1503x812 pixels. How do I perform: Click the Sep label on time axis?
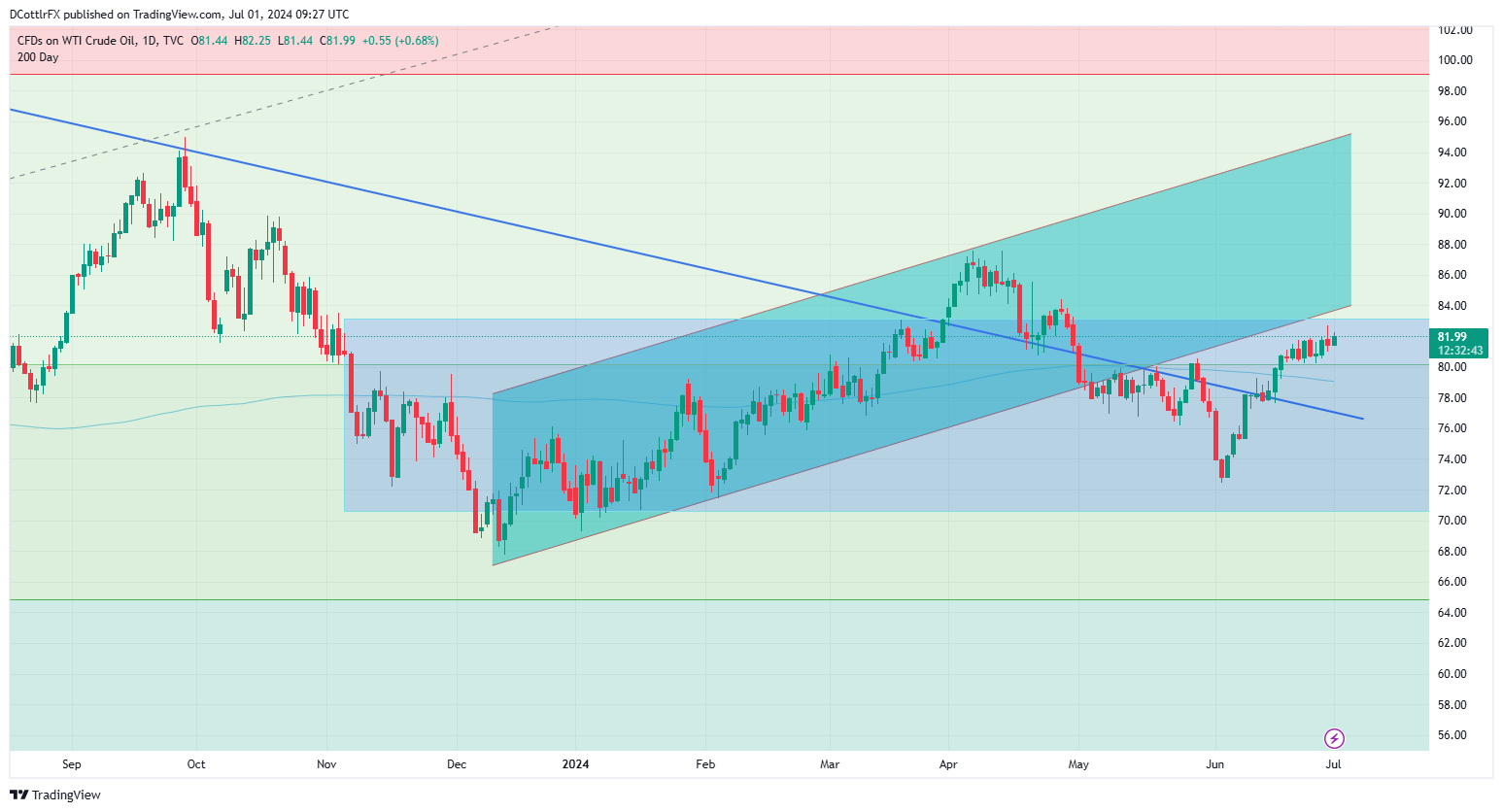[71, 764]
